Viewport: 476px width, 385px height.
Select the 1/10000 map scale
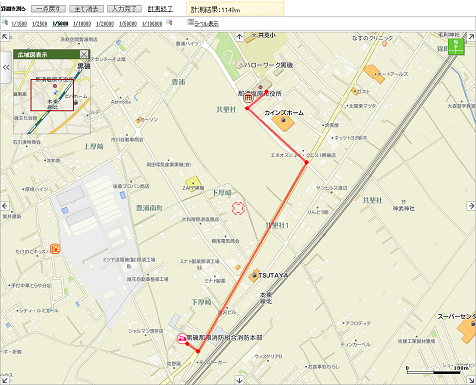pyautogui.click(x=82, y=24)
